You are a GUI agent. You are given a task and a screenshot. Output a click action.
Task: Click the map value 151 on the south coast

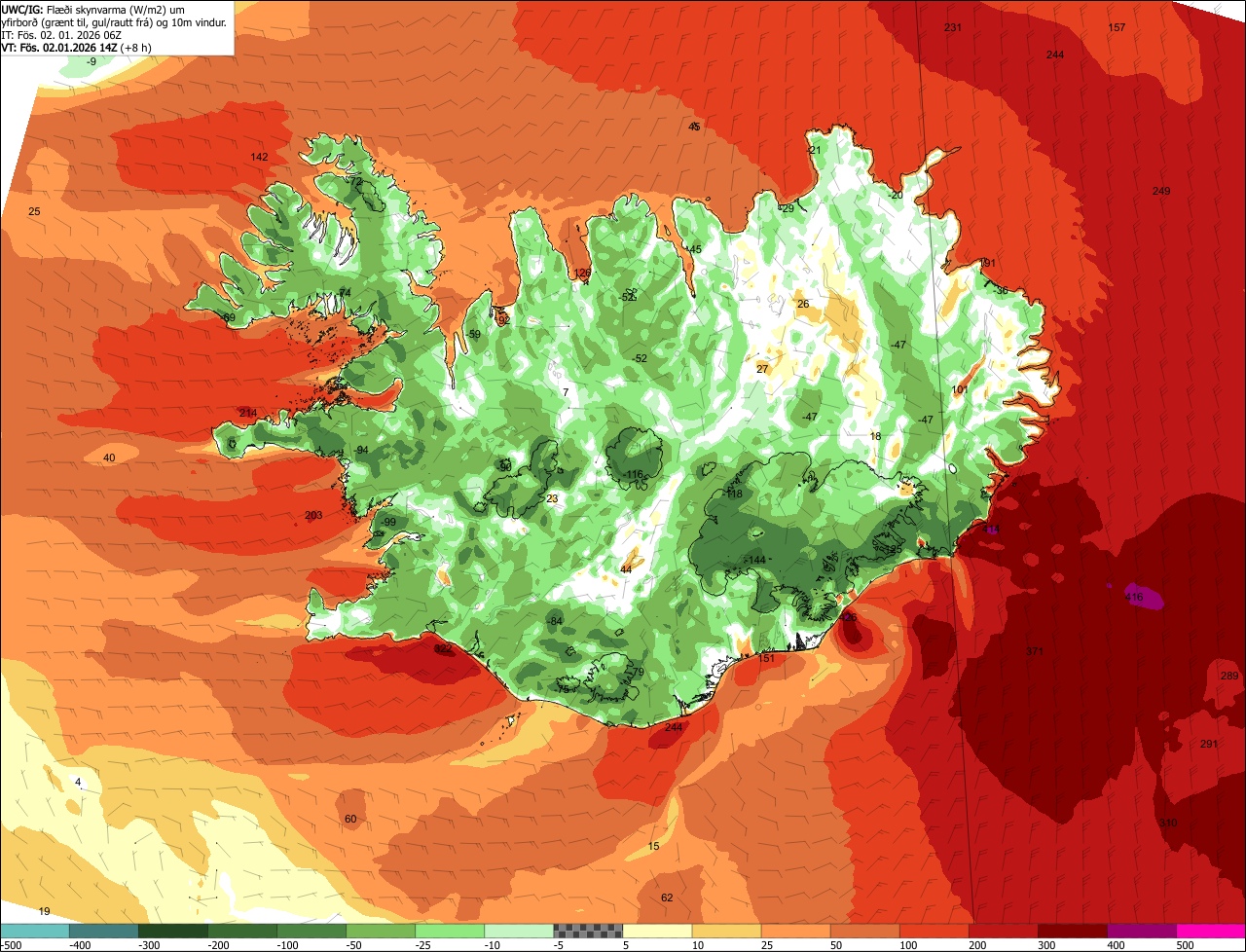pyautogui.click(x=767, y=659)
